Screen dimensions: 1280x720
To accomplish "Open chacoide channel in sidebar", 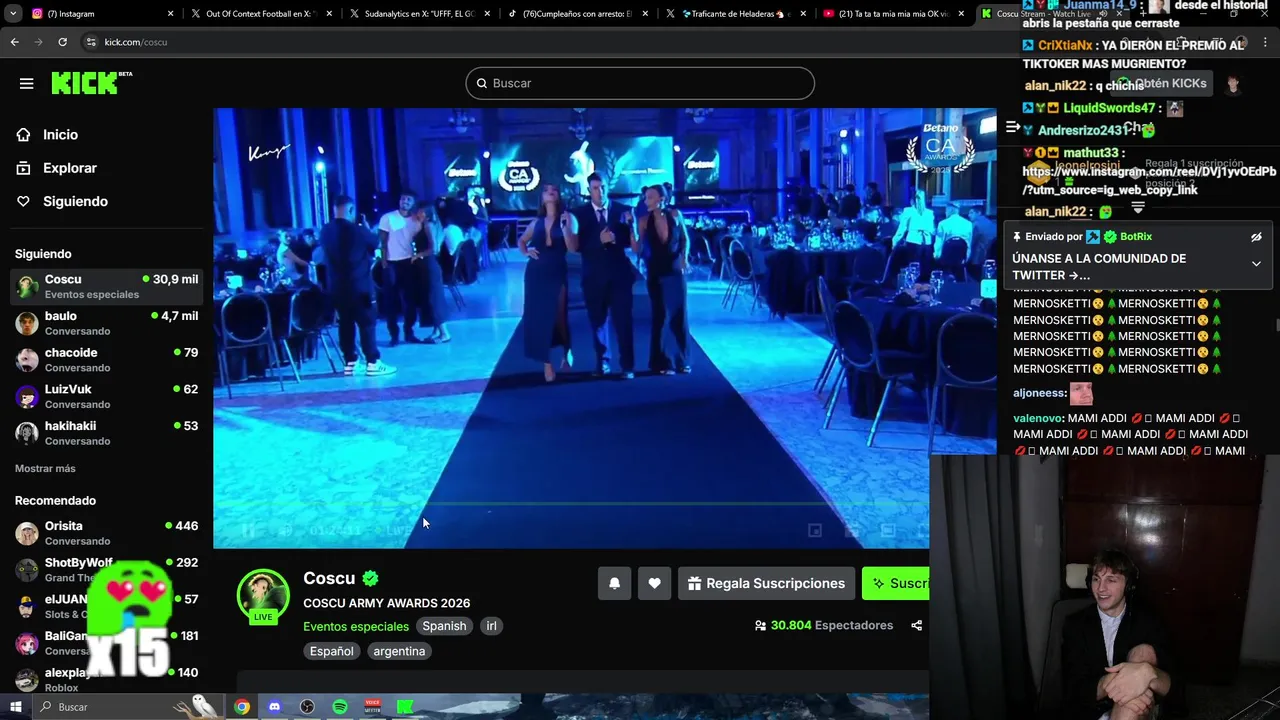I will [x=106, y=360].
